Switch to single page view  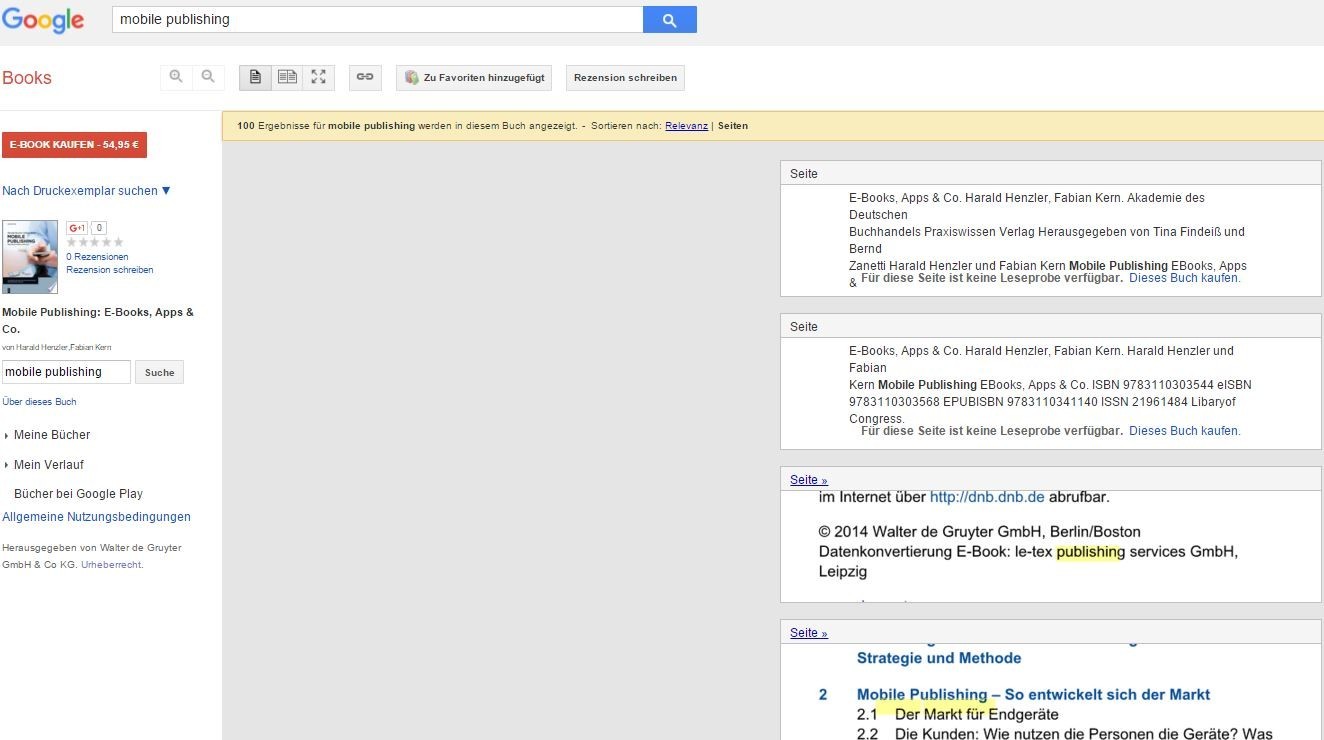pos(255,77)
